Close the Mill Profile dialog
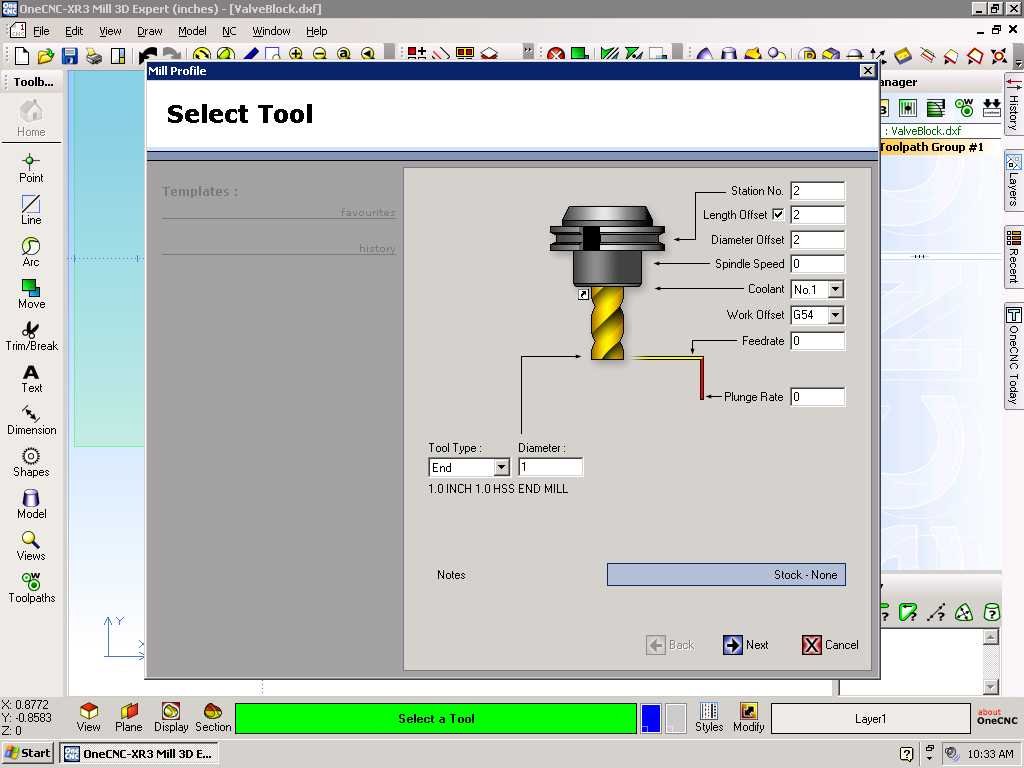 867,71
